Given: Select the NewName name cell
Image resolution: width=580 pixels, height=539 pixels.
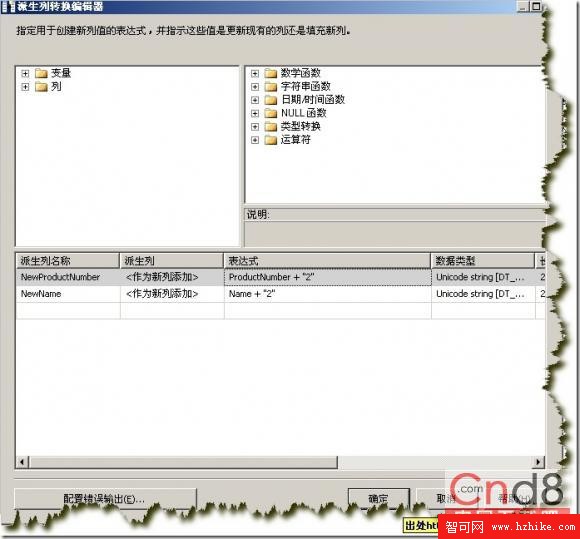Looking at the screenshot, I should pyautogui.click(x=68, y=294).
